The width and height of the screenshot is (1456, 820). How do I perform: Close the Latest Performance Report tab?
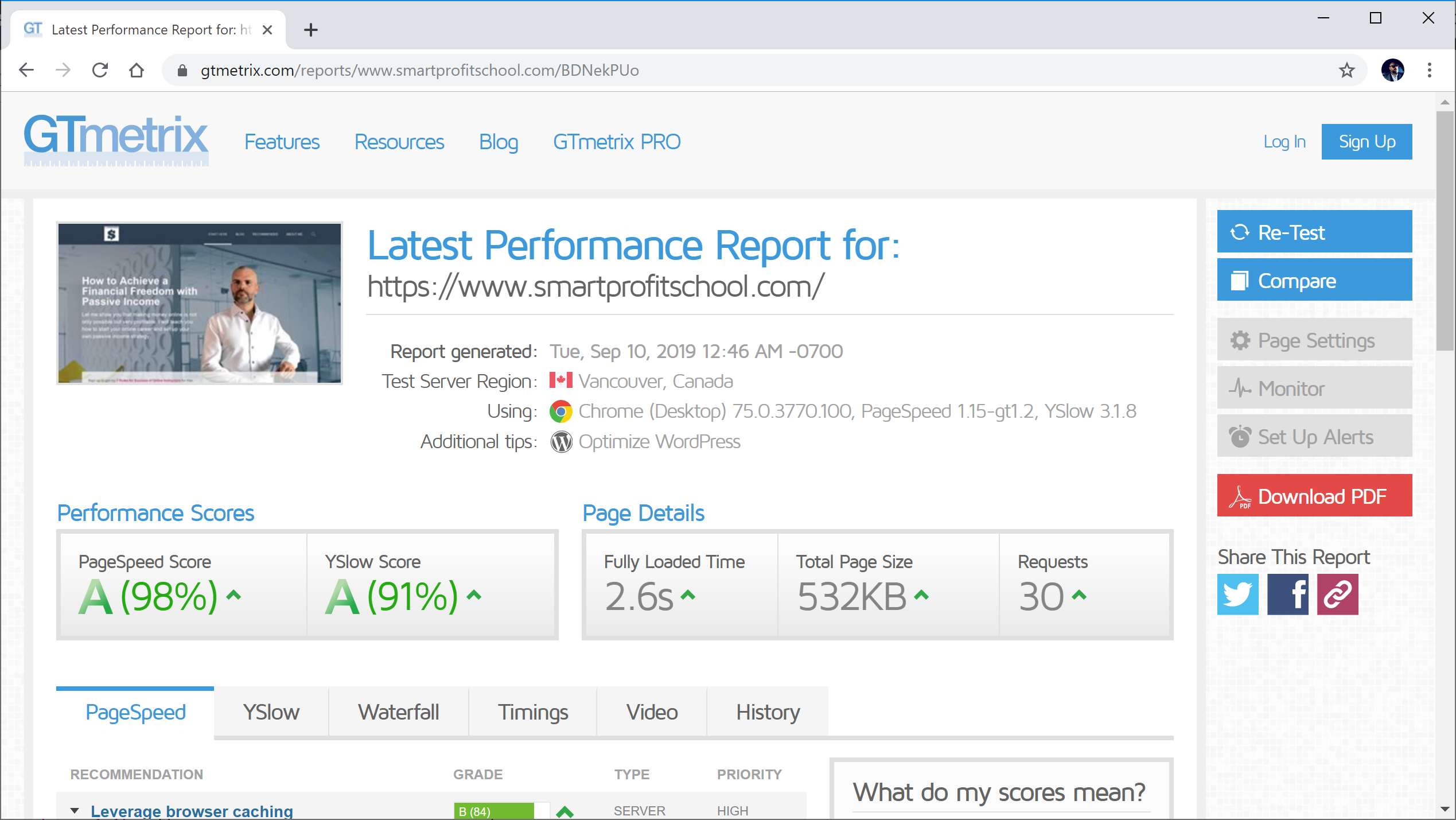point(267,29)
